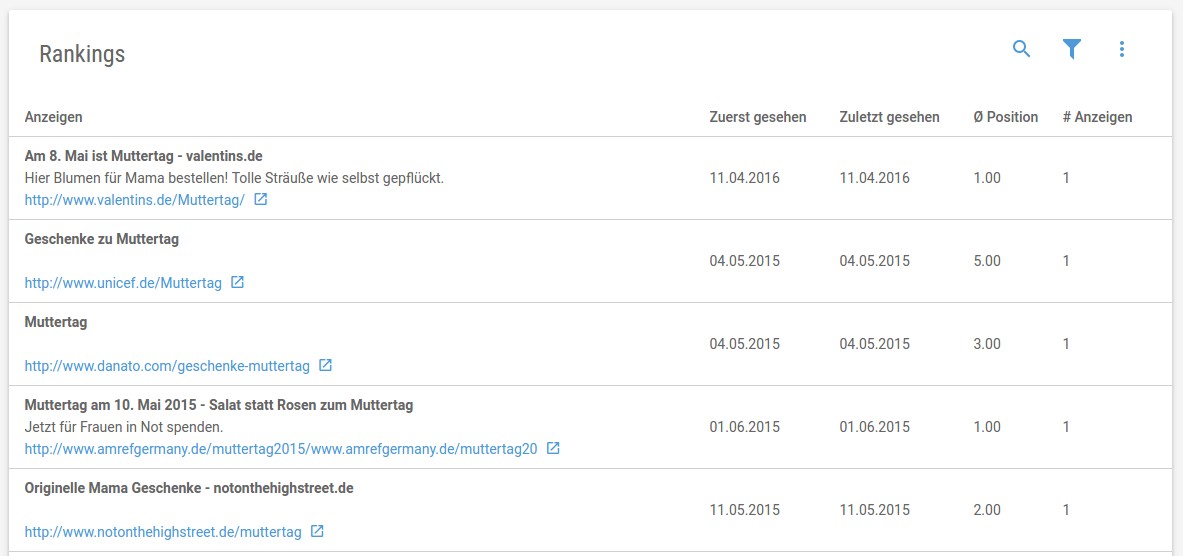Image resolution: width=1183 pixels, height=556 pixels.
Task: Select the title 'Originelle Mama Geschenke - notonthehighstreet.de'
Action: pyautogui.click(x=189, y=488)
